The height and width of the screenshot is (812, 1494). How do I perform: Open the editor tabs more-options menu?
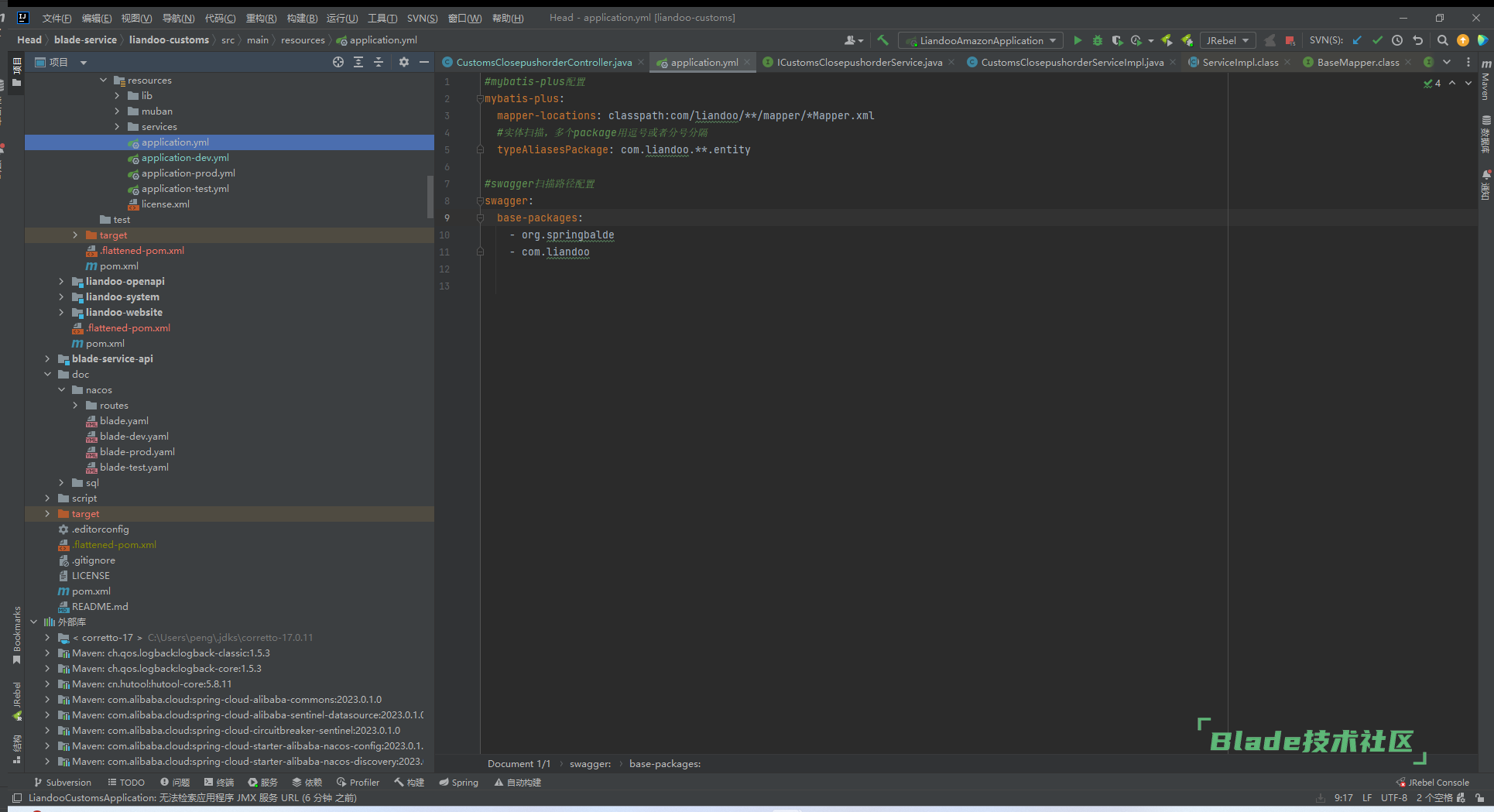(x=1468, y=62)
